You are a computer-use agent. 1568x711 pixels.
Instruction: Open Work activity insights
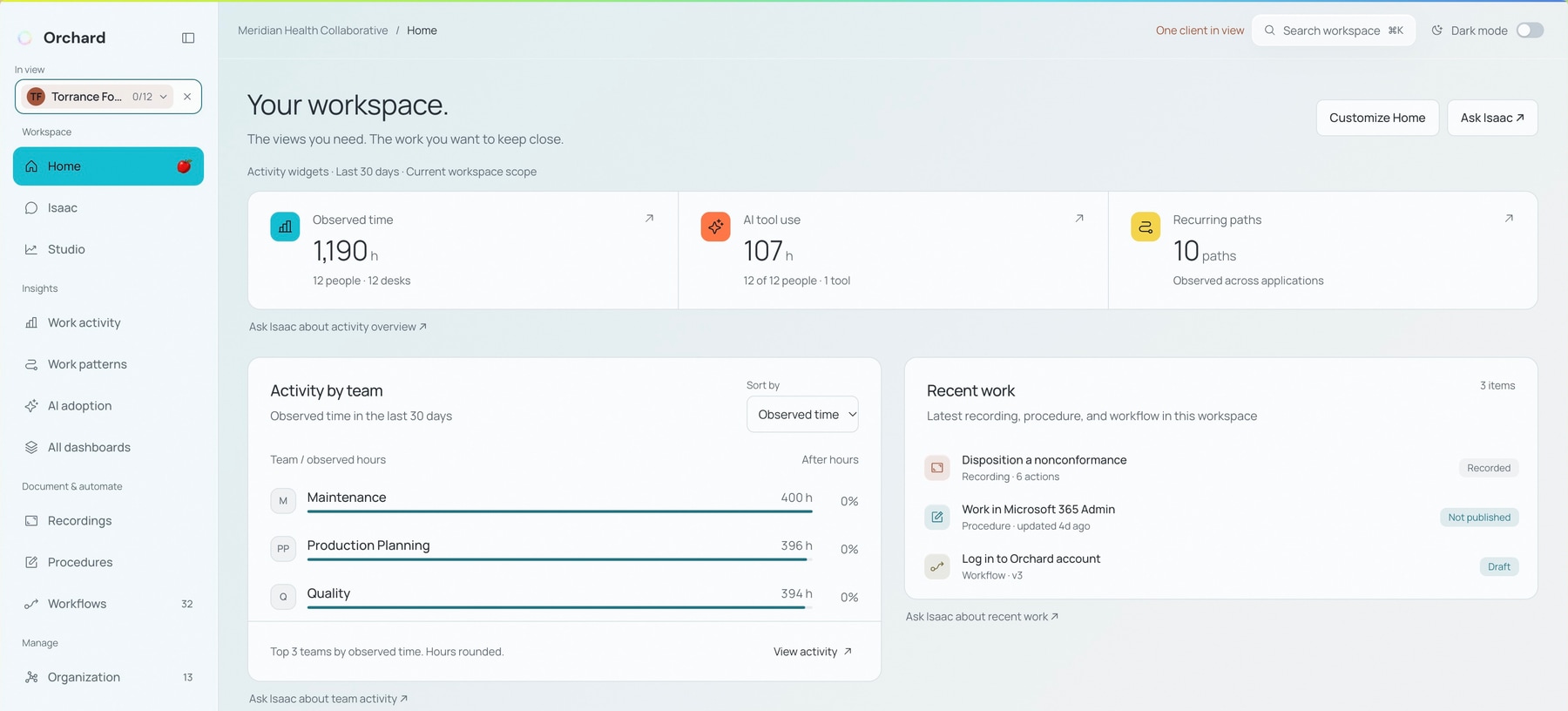[108, 322]
